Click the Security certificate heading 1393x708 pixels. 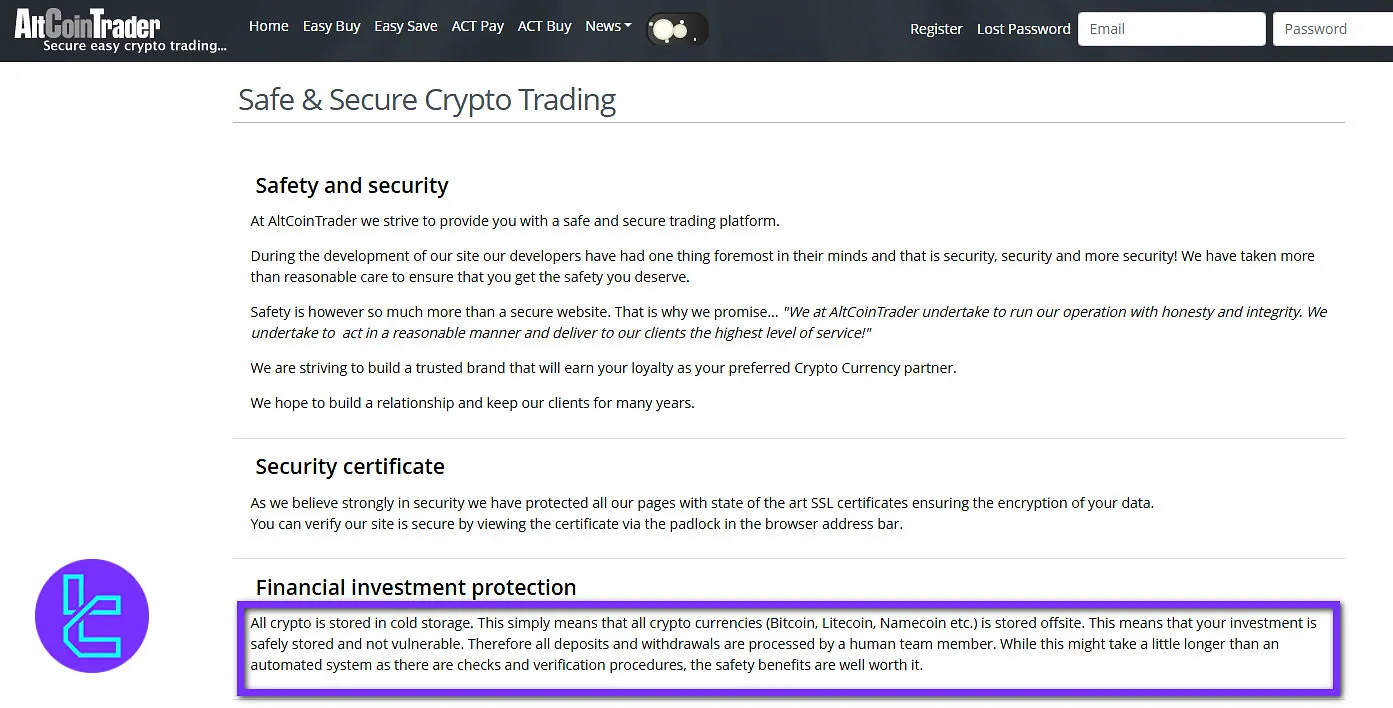point(350,466)
